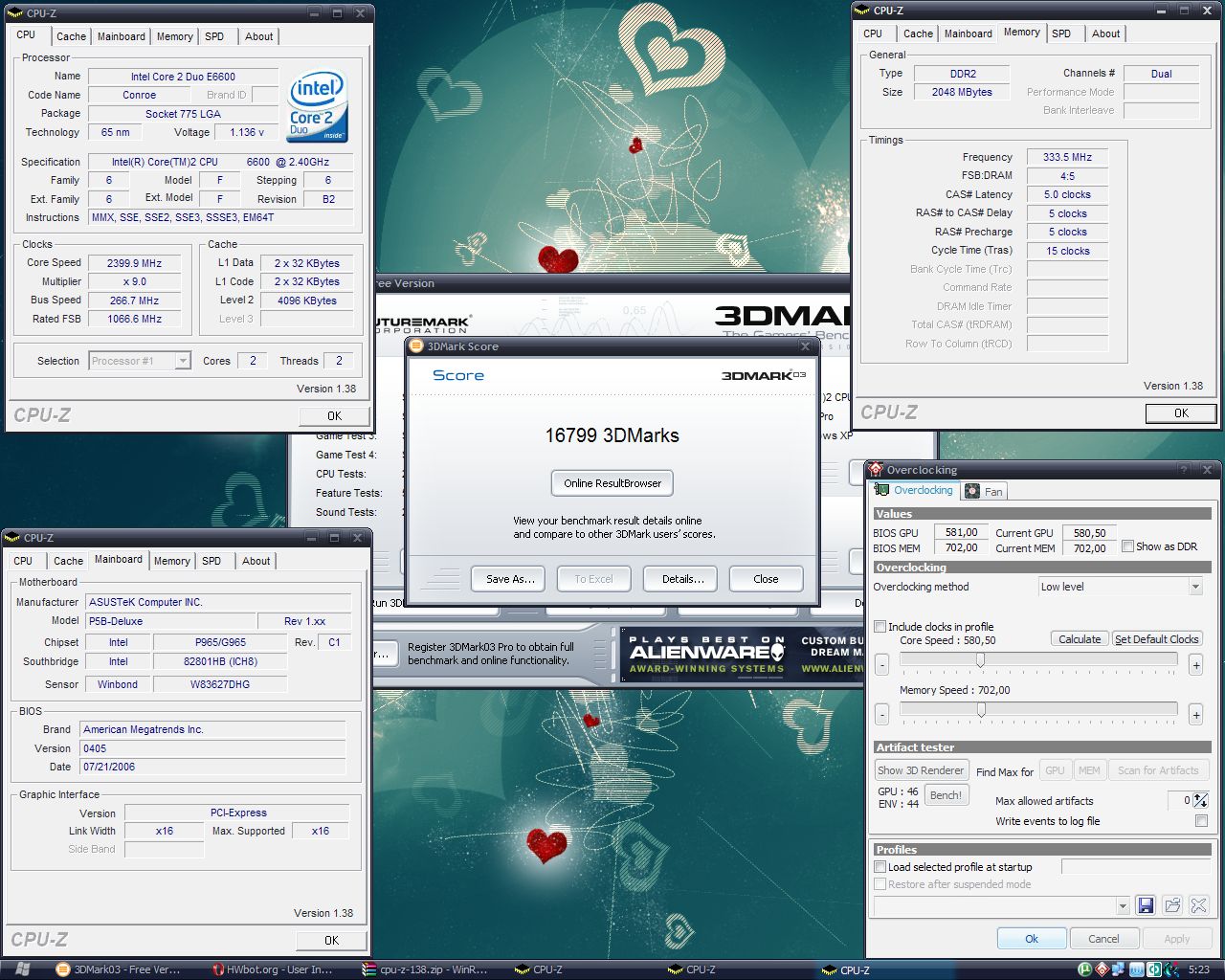Click the Intel Core 2 Duo E6600 name field
Image resolution: width=1225 pixels, height=980 pixels.
coord(183,77)
